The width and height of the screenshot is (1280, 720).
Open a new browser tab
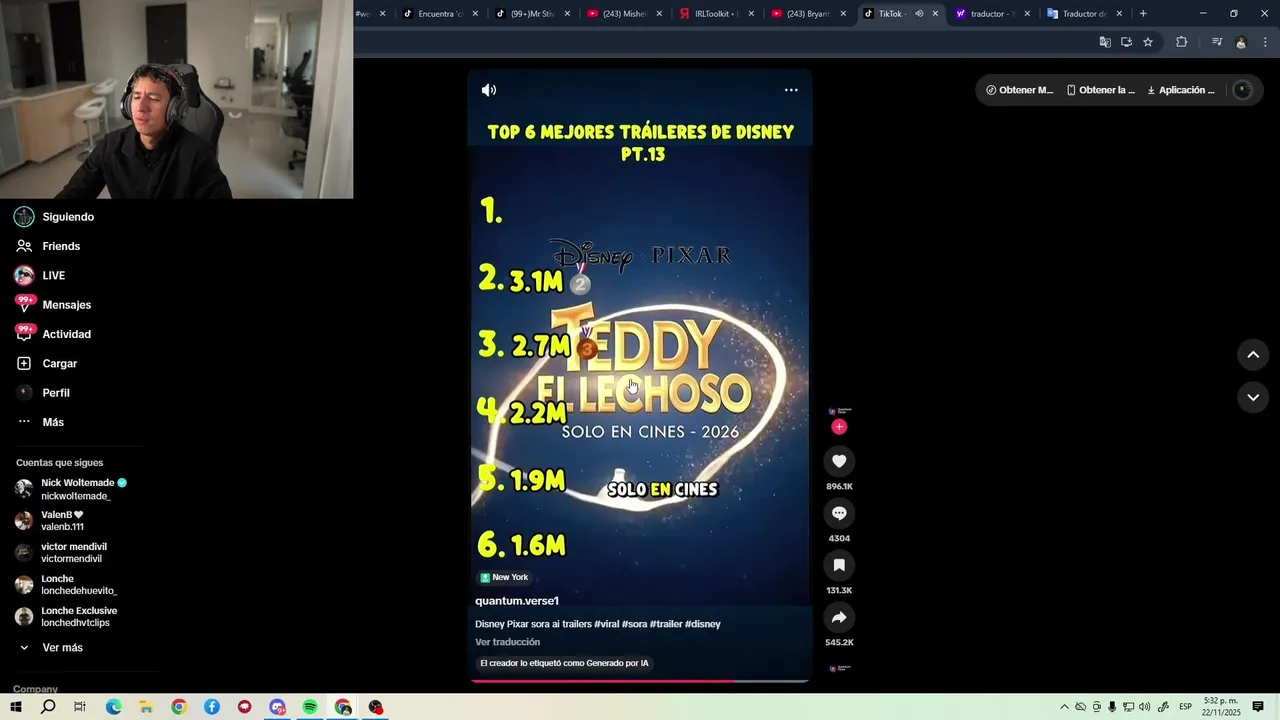[1143, 14]
